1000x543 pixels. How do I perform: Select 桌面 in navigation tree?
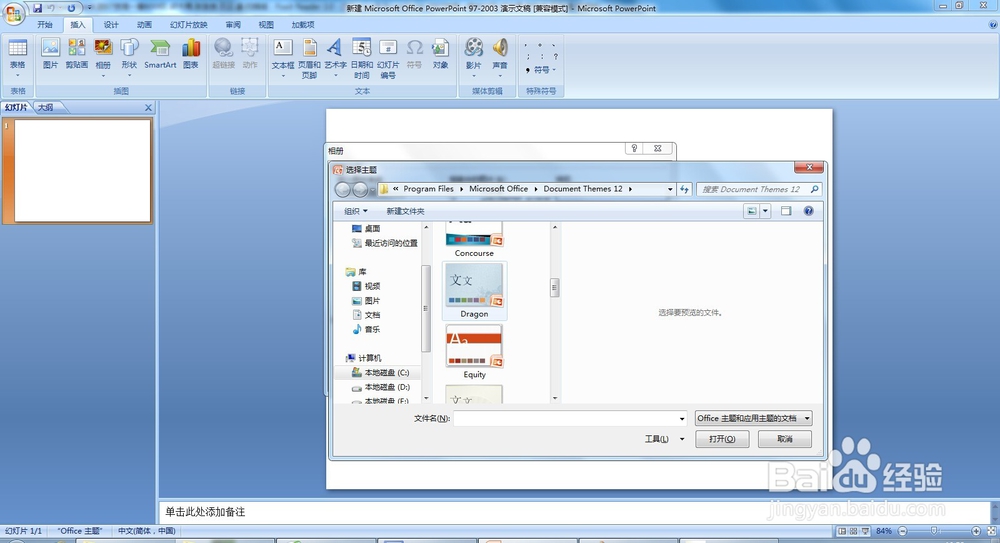[366, 228]
